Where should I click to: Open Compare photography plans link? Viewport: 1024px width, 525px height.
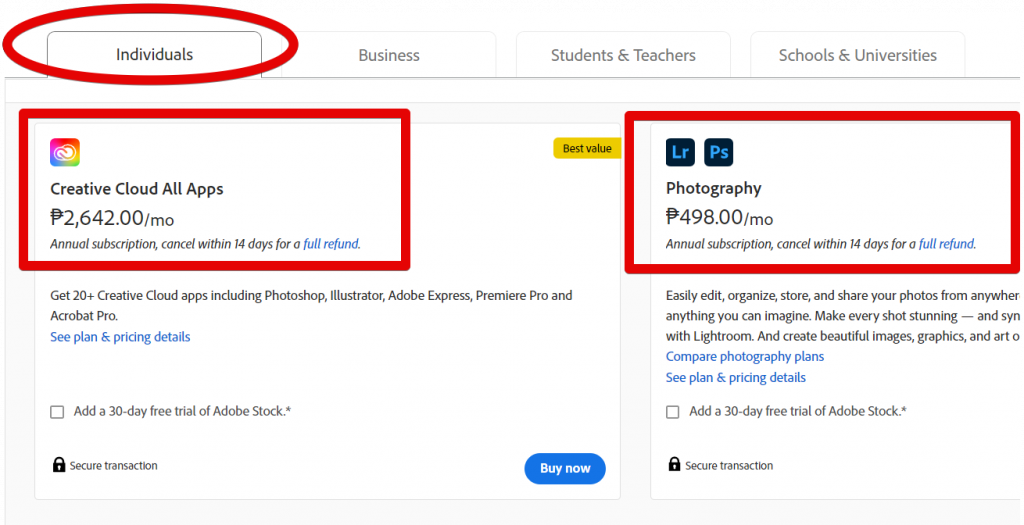coord(744,357)
